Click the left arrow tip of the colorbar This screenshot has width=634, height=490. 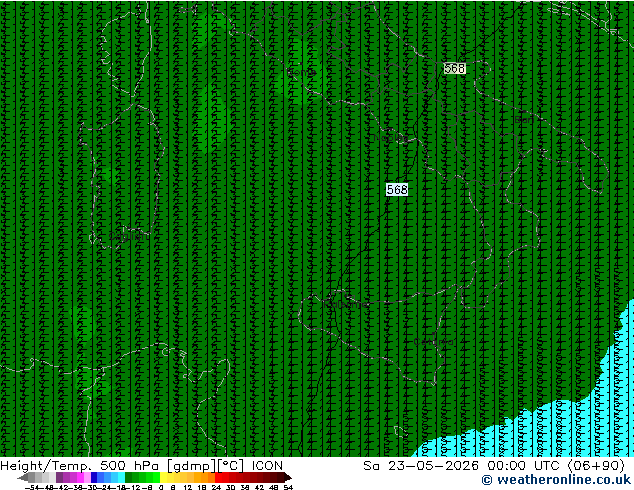[19, 478]
